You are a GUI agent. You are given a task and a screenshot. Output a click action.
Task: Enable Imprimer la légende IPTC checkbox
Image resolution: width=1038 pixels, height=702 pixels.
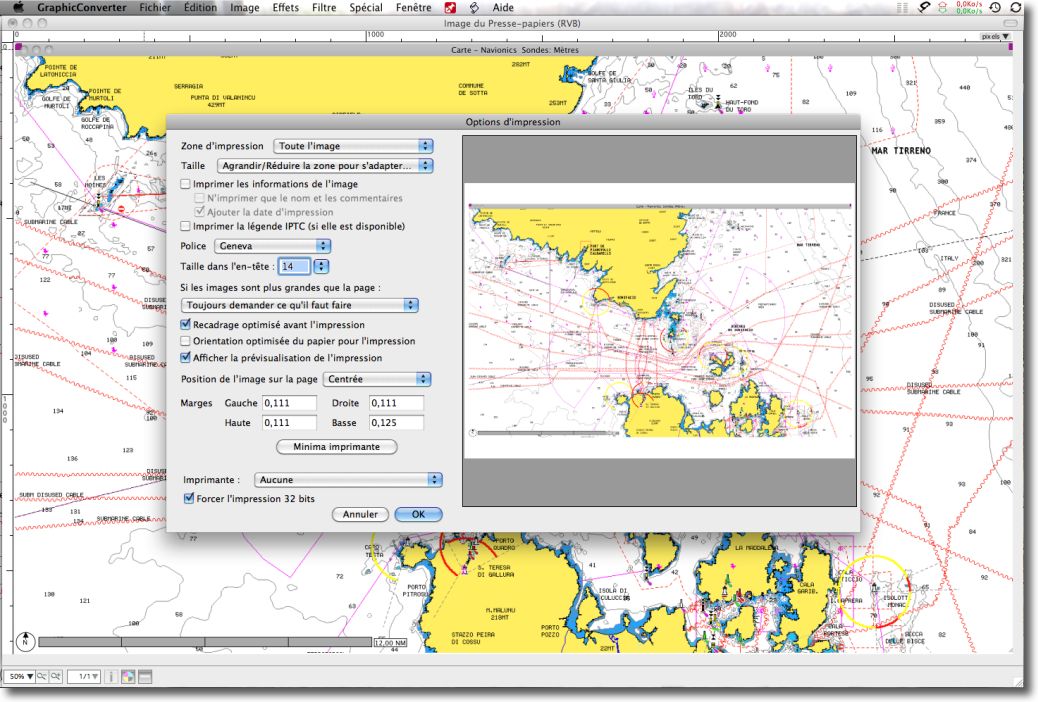(x=185, y=226)
